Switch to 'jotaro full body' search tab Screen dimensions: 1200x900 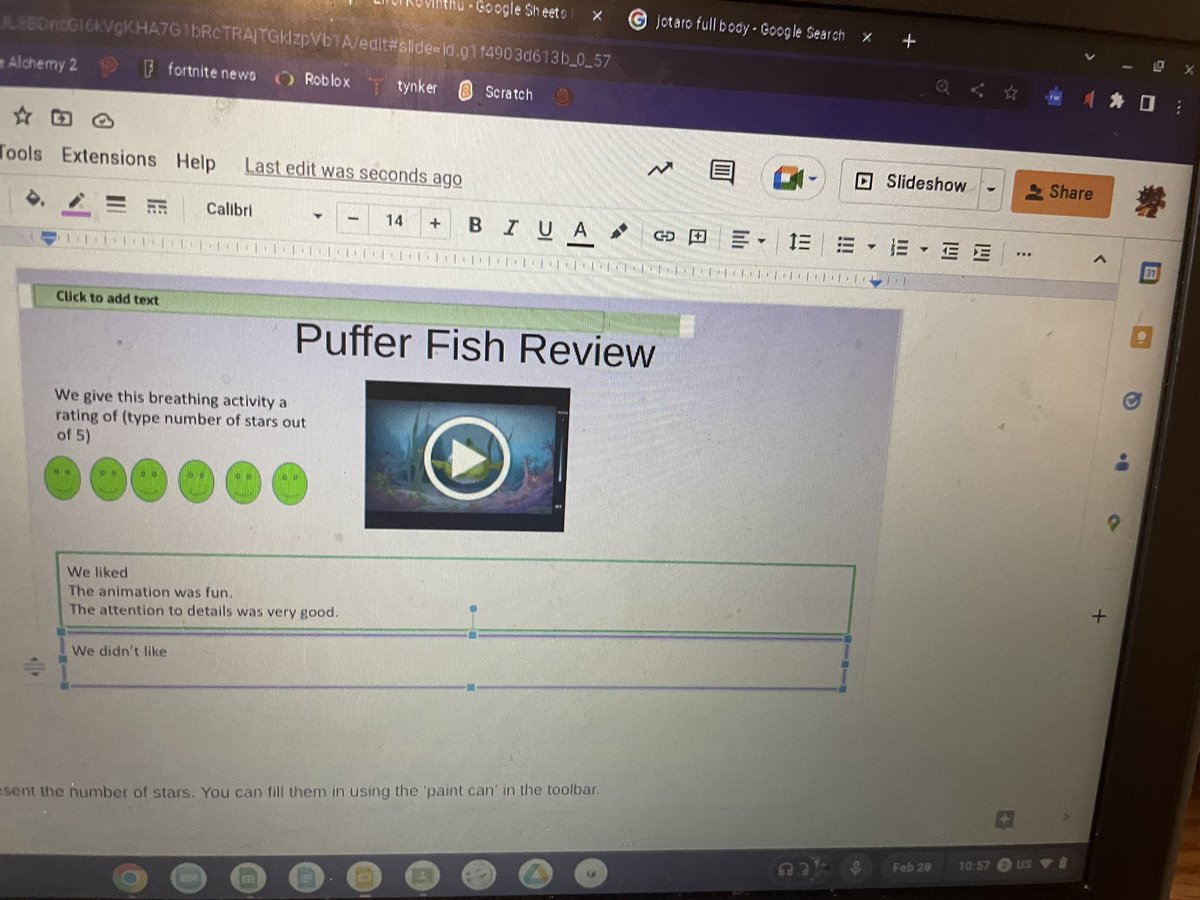pyautogui.click(x=750, y=26)
